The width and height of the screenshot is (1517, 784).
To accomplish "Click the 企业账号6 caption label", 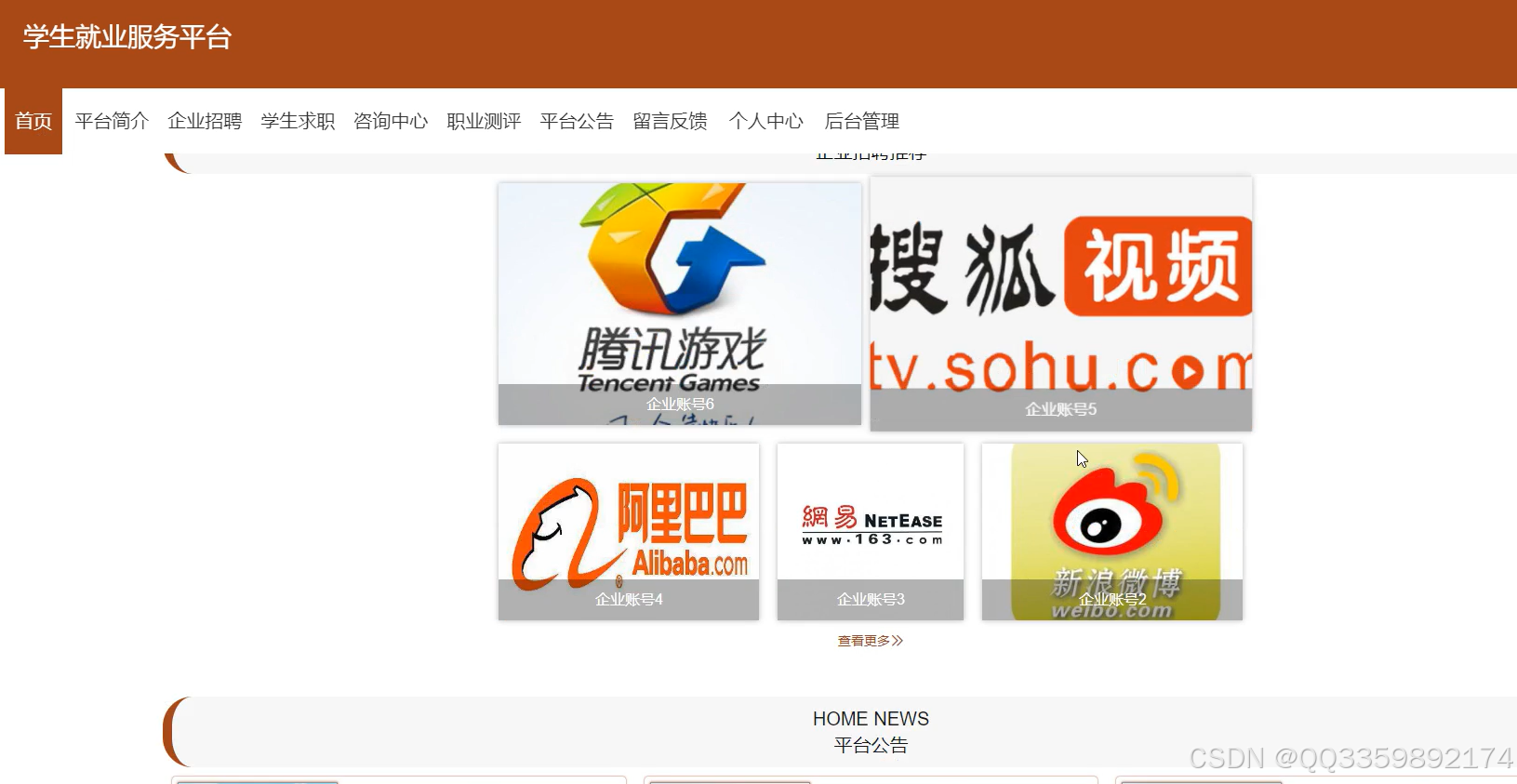I will pos(680,404).
